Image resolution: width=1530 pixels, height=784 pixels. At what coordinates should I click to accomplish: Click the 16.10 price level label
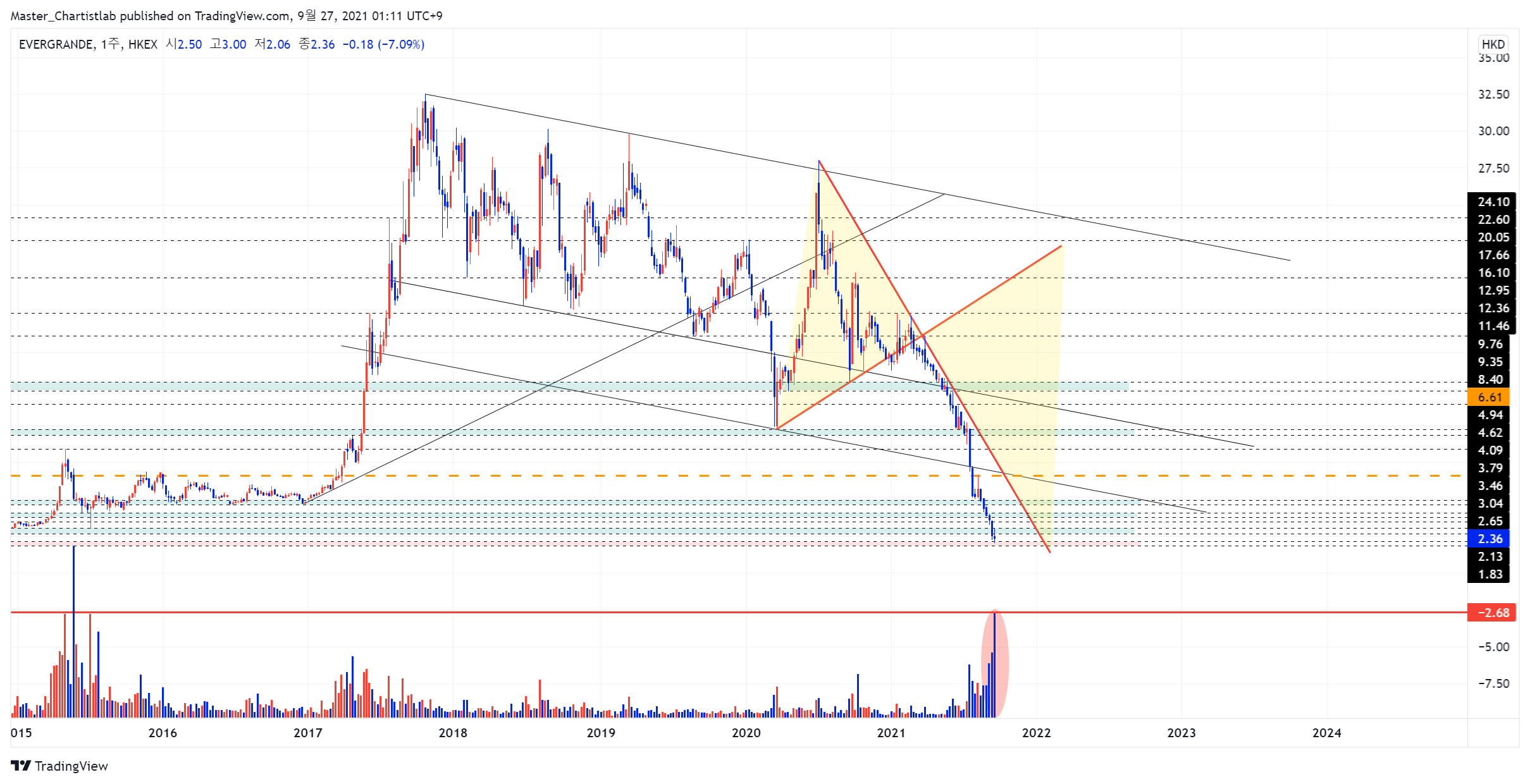click(x=1491, y=273)
